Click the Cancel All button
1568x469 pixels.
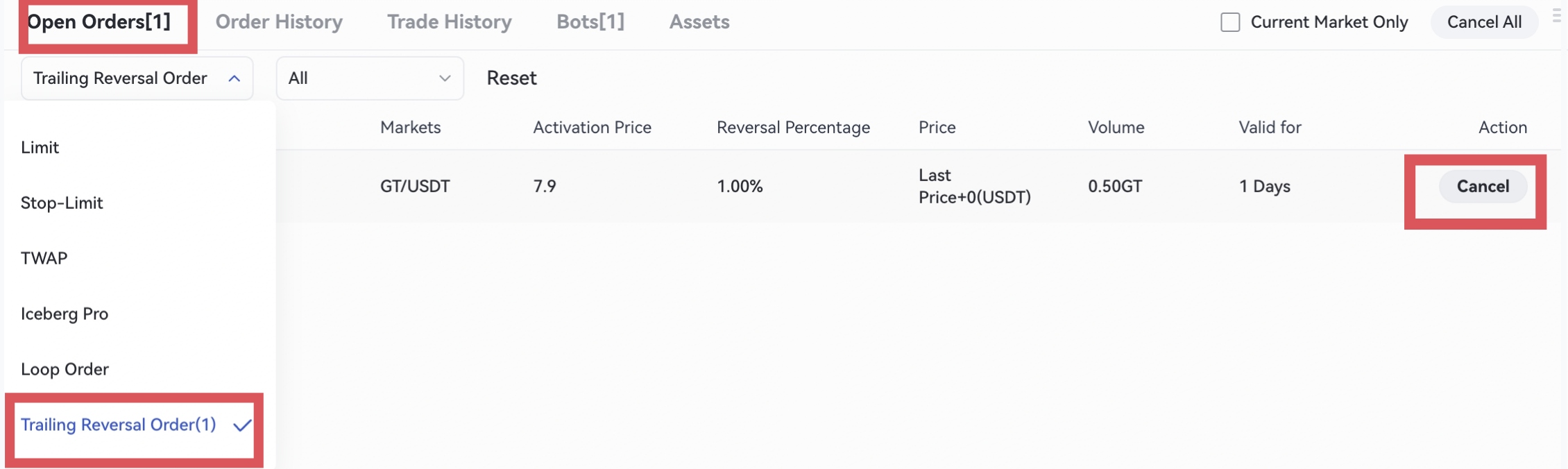pos(1484,22)
